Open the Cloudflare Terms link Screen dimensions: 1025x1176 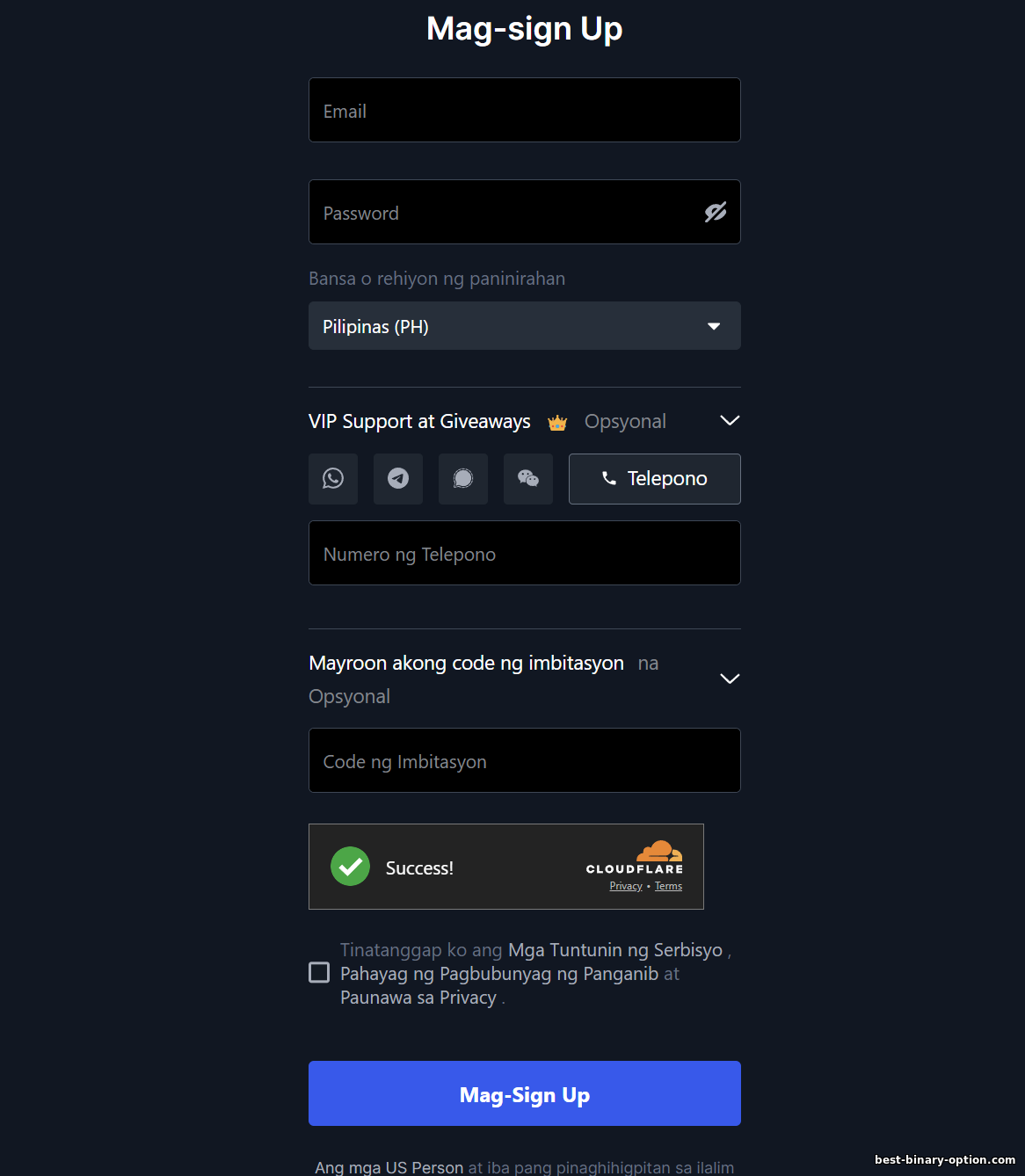click(668, 886)
